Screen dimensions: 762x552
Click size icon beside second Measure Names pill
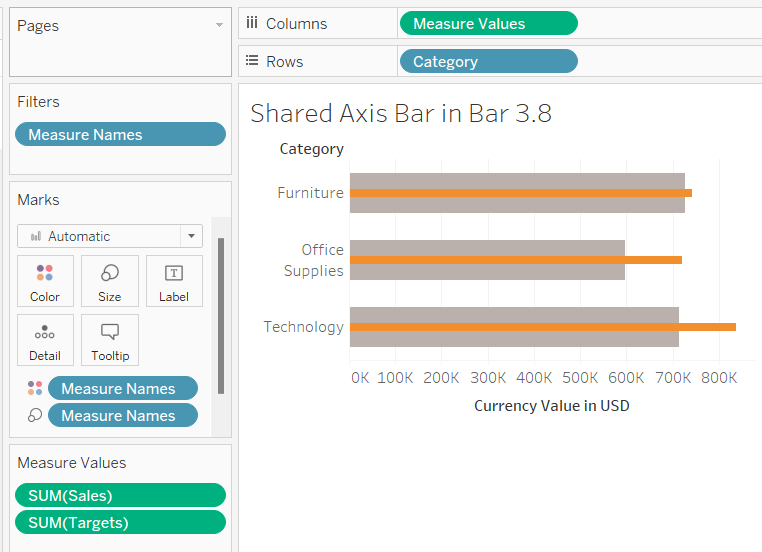point(35,415)
